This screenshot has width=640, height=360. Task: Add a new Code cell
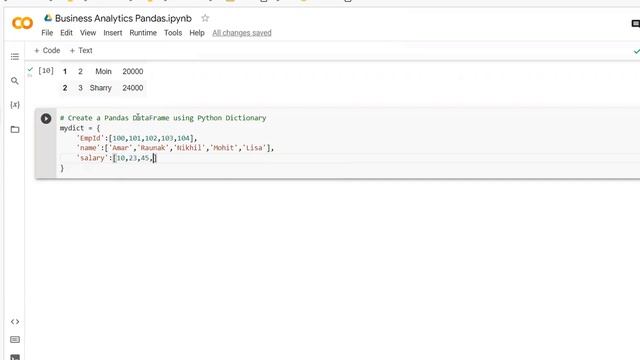click(x=47, y=51)
